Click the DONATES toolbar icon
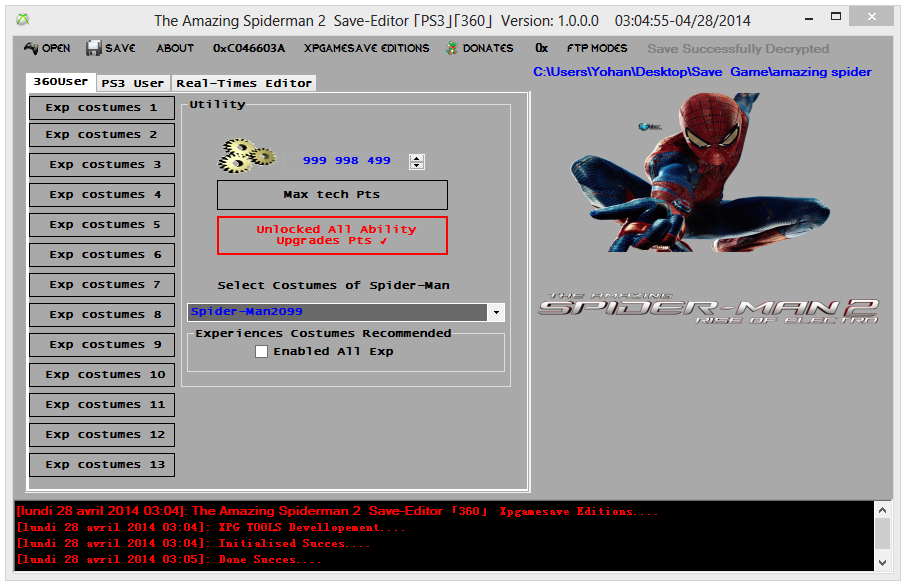The height and width of the screenshot is (588, 908). click(x=453, y=48)
